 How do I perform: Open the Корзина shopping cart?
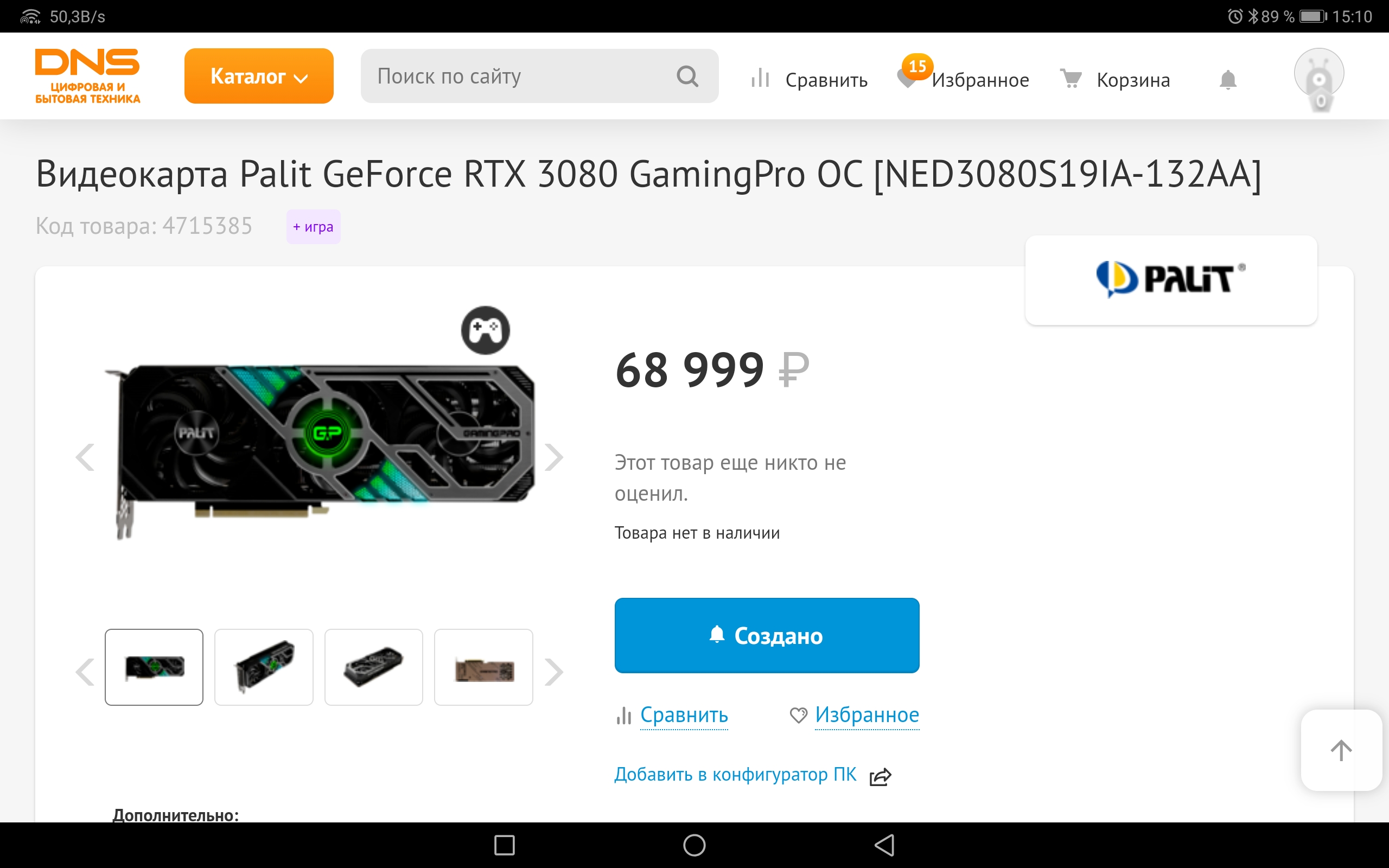(1114, 79)
